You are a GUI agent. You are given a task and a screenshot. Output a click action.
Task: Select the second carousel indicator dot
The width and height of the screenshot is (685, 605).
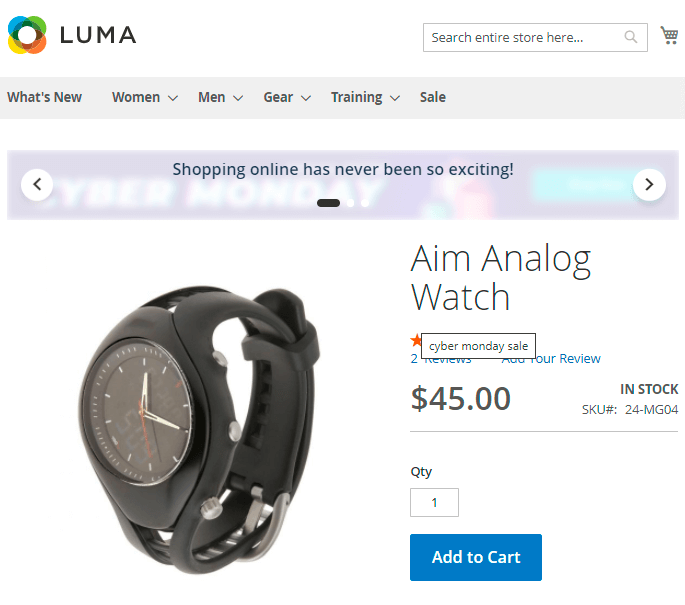pyautogui.click(x=350, y=203)
